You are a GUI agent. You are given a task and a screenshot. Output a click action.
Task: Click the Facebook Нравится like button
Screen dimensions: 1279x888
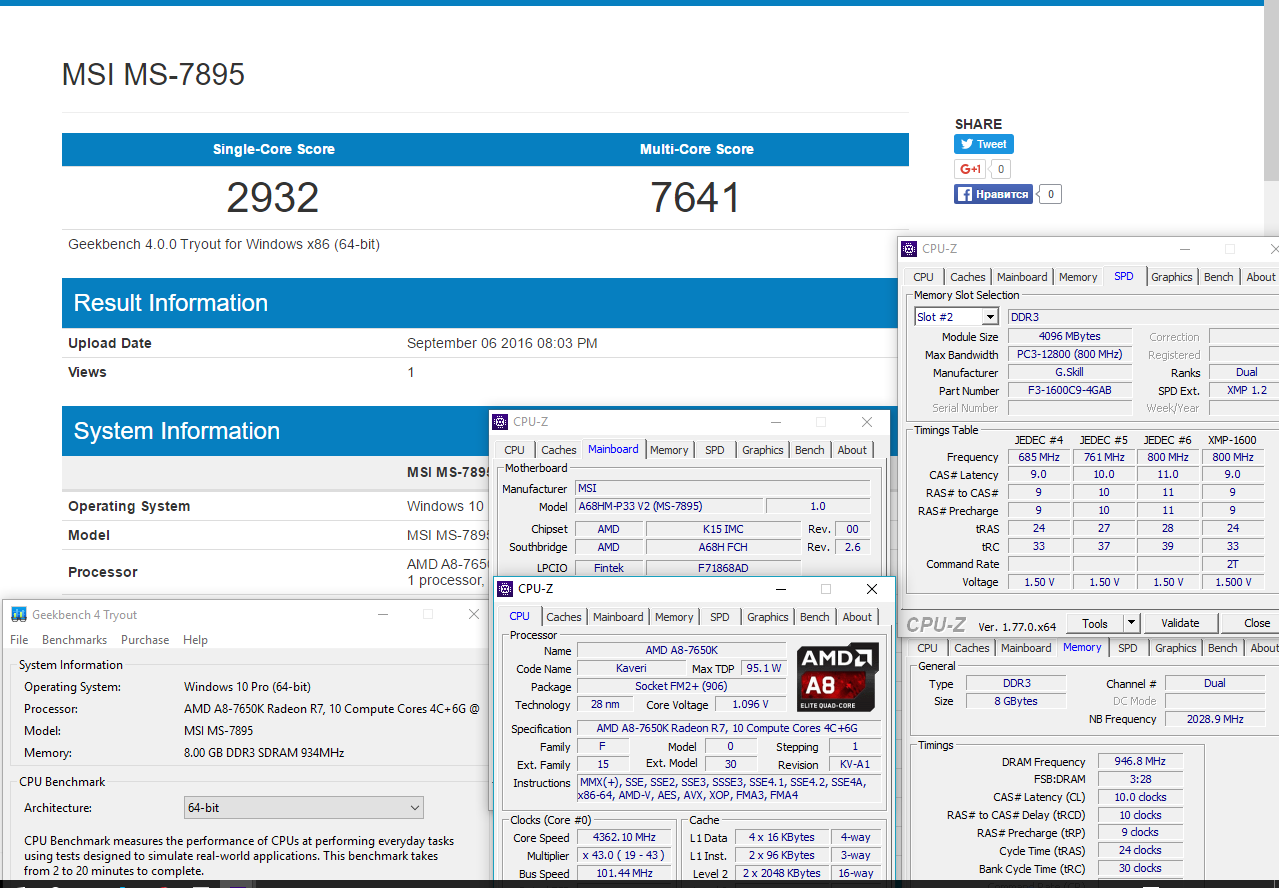(994, 194)
